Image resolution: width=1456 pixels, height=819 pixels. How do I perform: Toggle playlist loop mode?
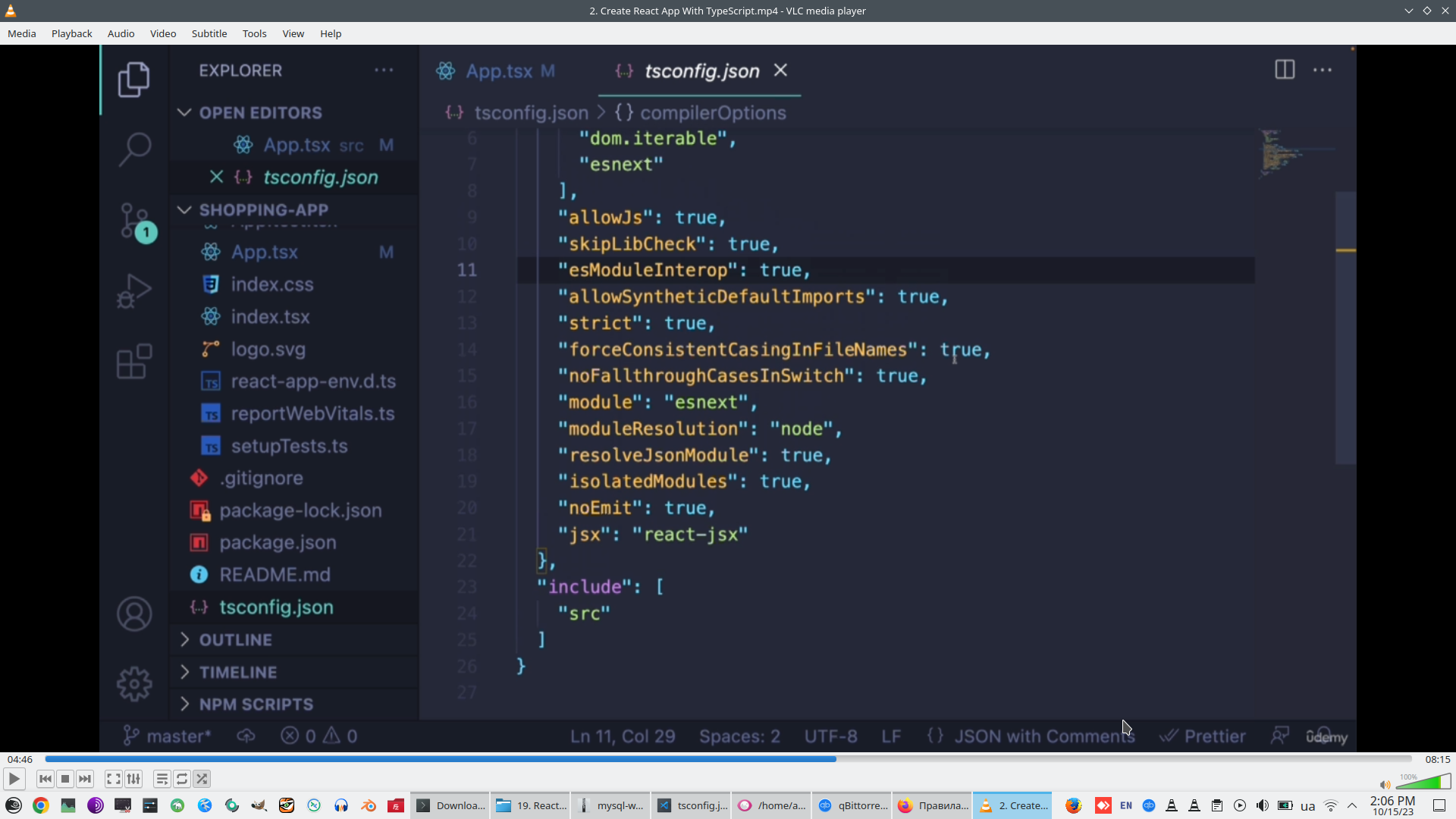pos(182,779)
